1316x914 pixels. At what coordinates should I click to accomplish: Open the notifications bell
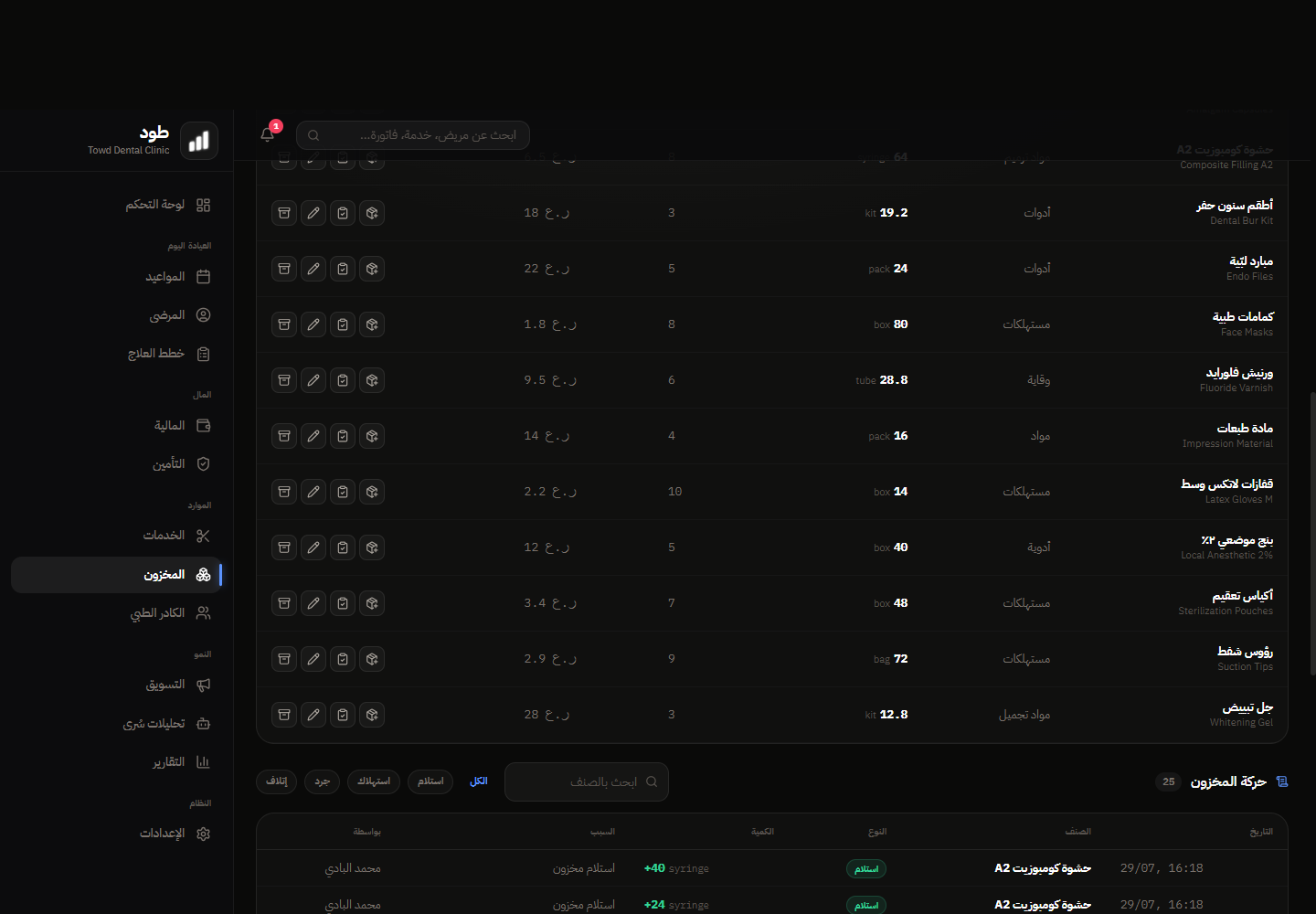click(268, 134)
